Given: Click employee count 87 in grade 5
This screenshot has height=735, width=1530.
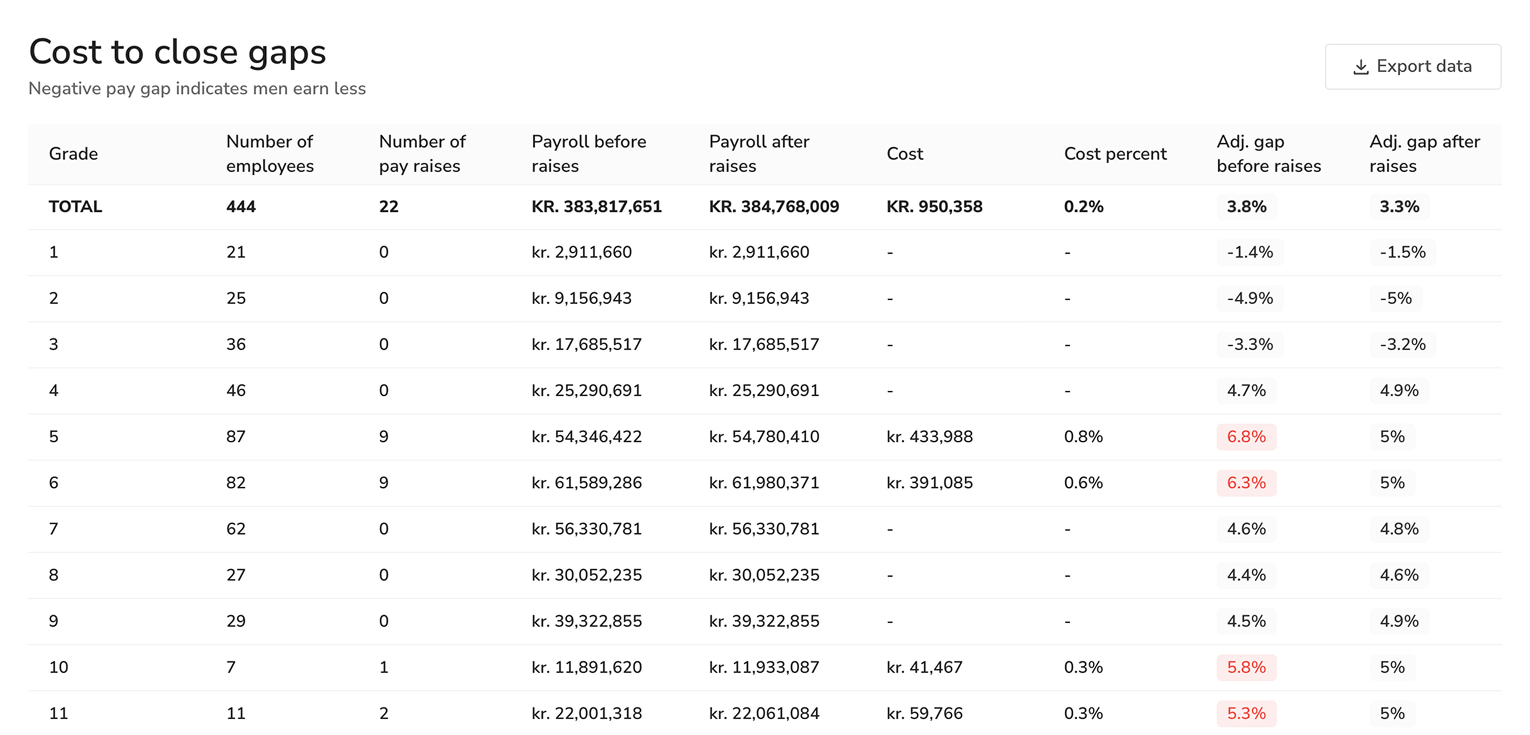Looking at the screenshot, I should click(236, 437).
